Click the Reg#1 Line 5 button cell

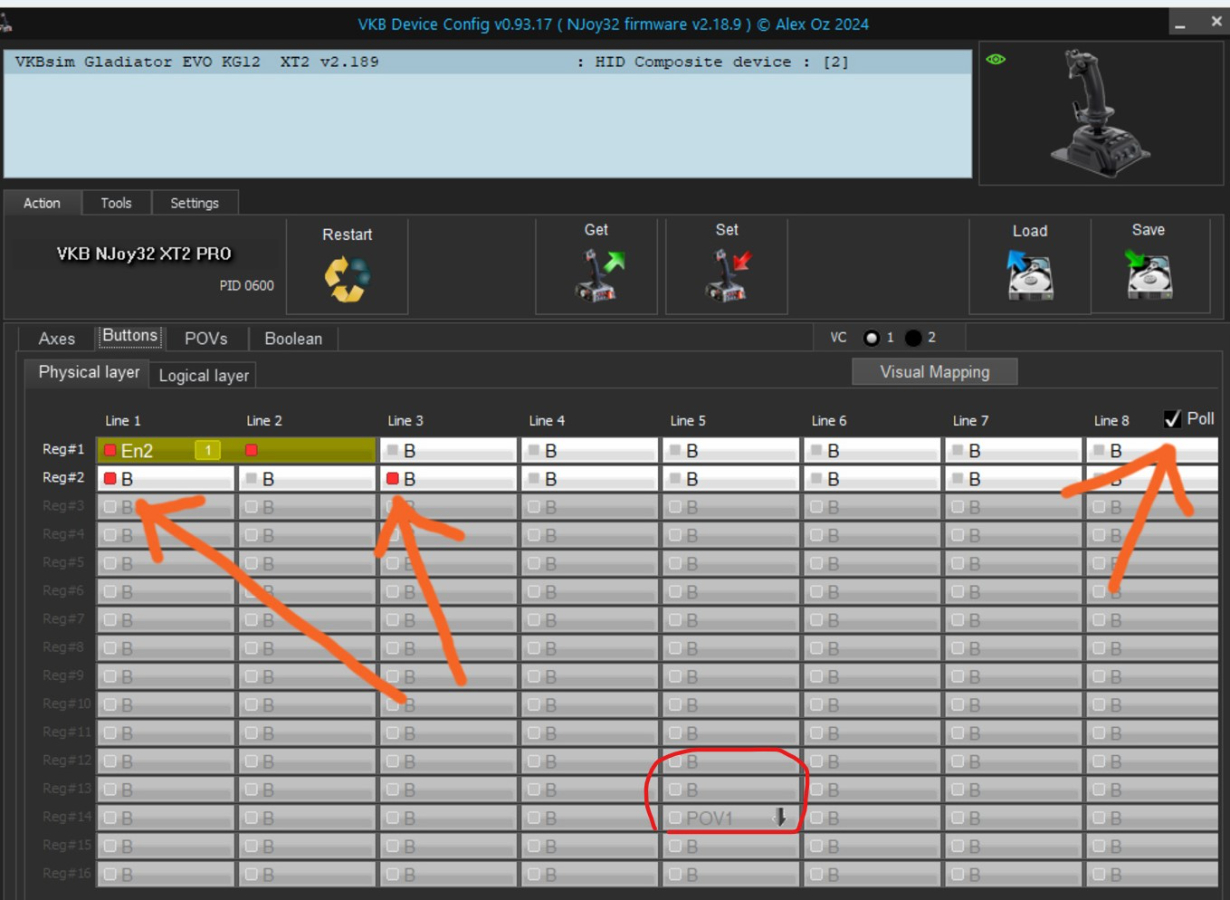coord(731,451)
